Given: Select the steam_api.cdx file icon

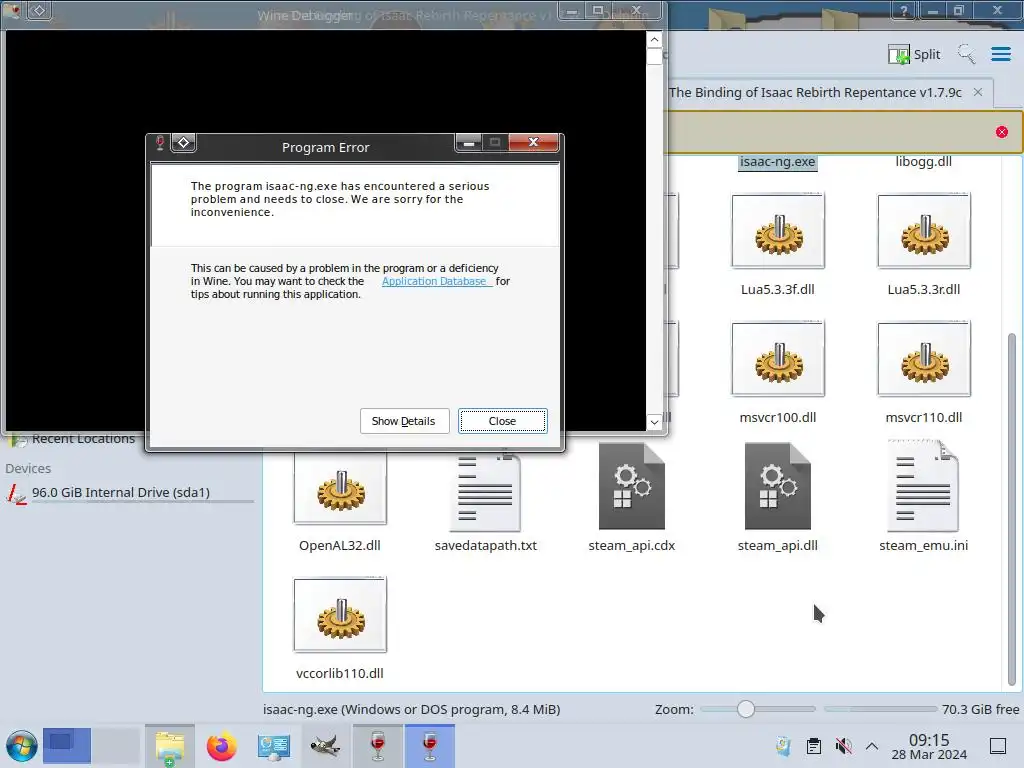Looking at the screenshot, I should (632, 487).
